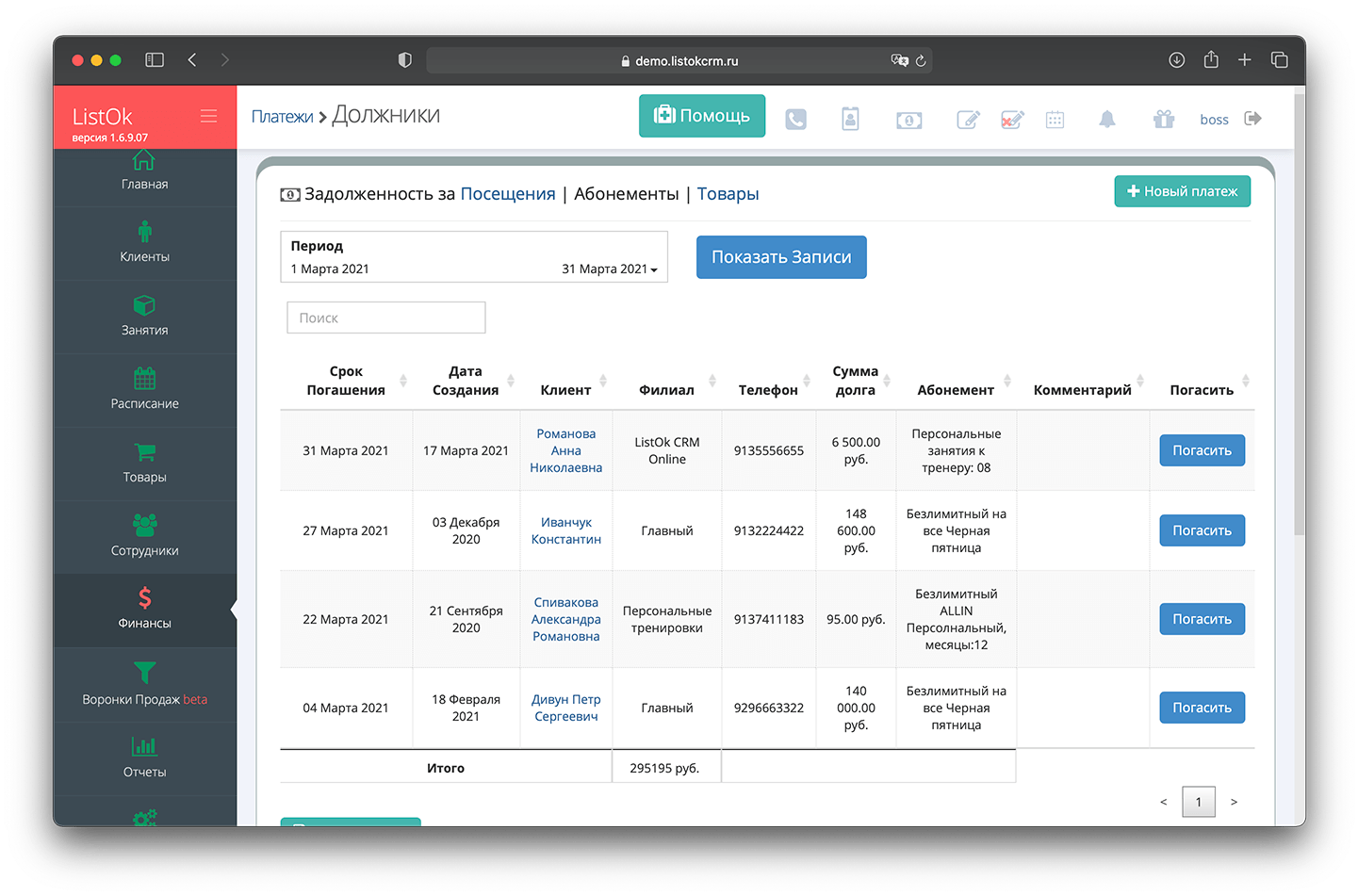
Task: Click Погасить for Романова Анна Николаевна
Action: click(1202, 450)
